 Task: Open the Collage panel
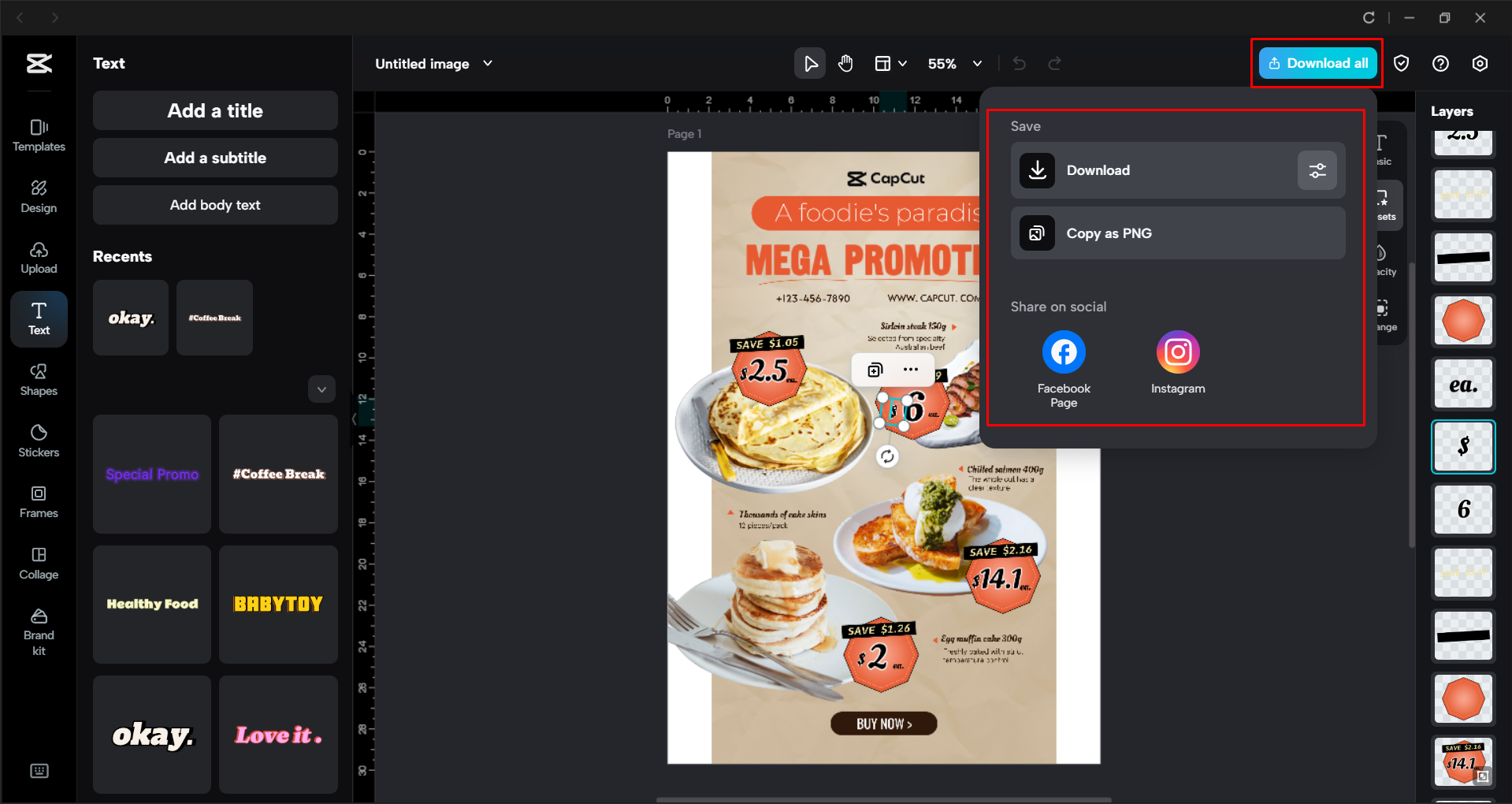pos(38,563)
